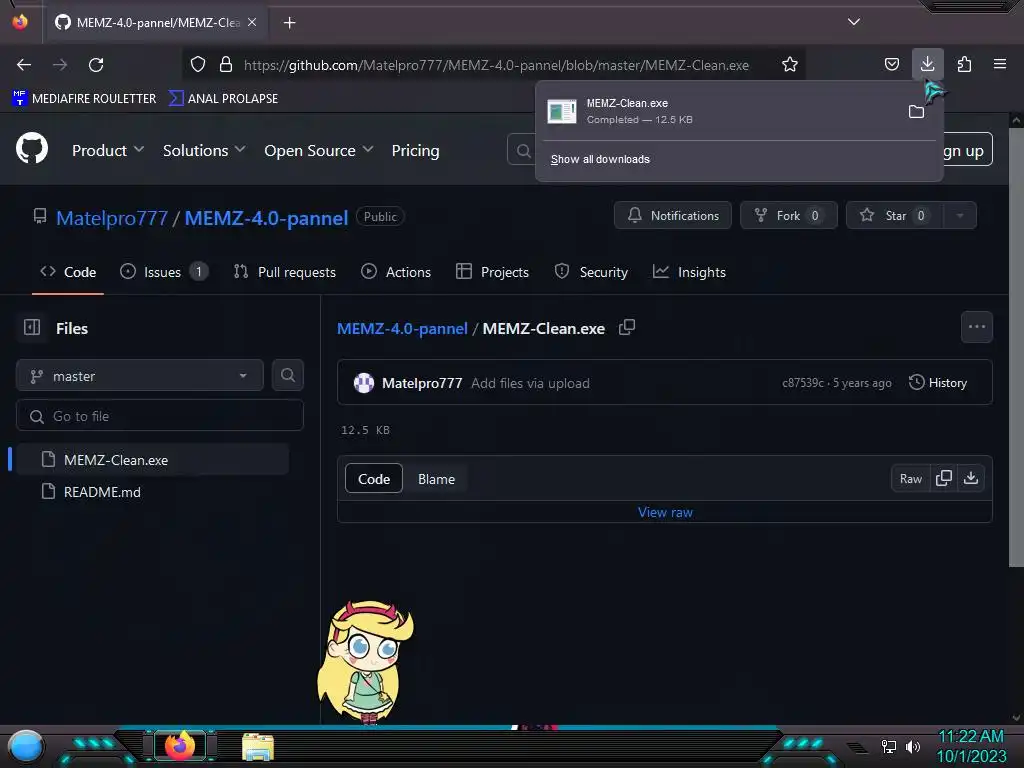Open the Insights tab

(x=689, y=272)
